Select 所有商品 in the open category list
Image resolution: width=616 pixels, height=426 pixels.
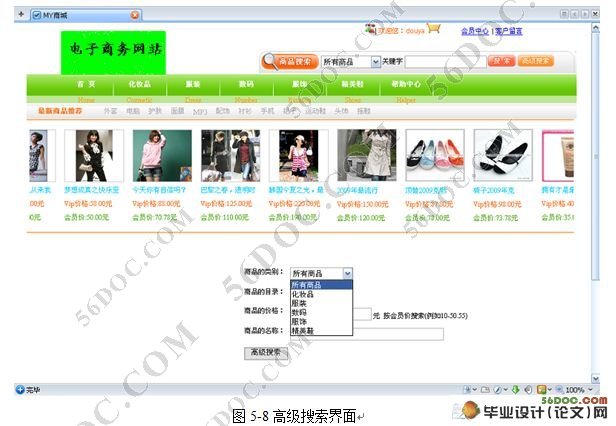[321, 285]
